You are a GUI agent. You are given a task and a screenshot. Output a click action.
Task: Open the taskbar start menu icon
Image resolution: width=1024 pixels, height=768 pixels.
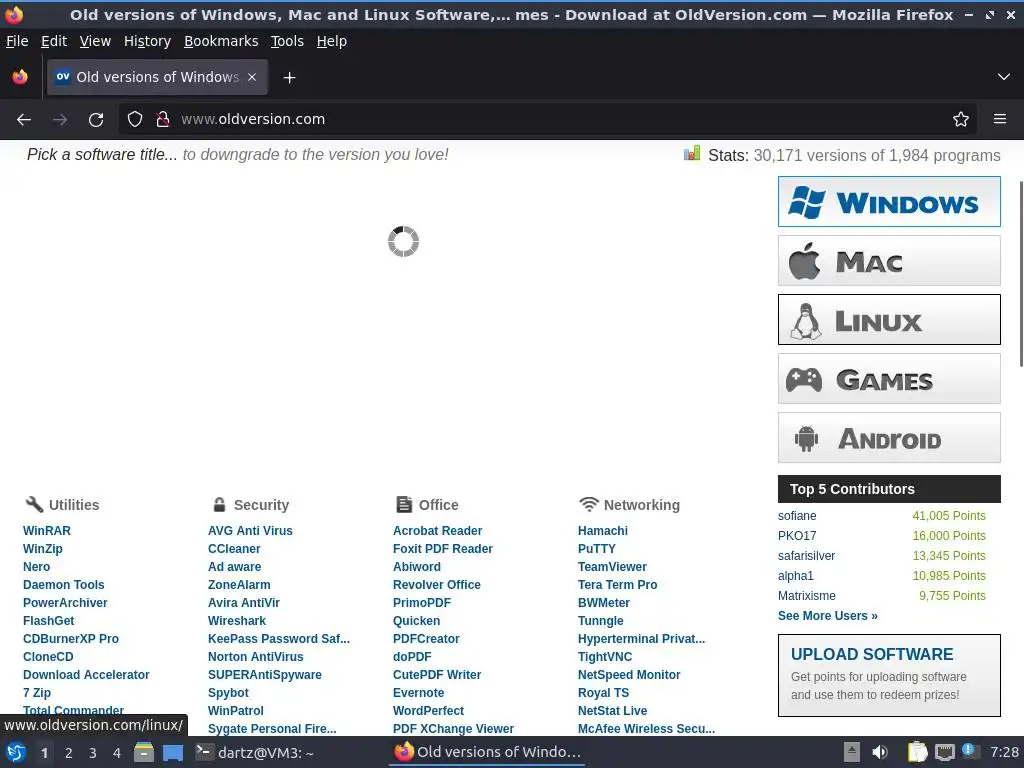[16, 752]
